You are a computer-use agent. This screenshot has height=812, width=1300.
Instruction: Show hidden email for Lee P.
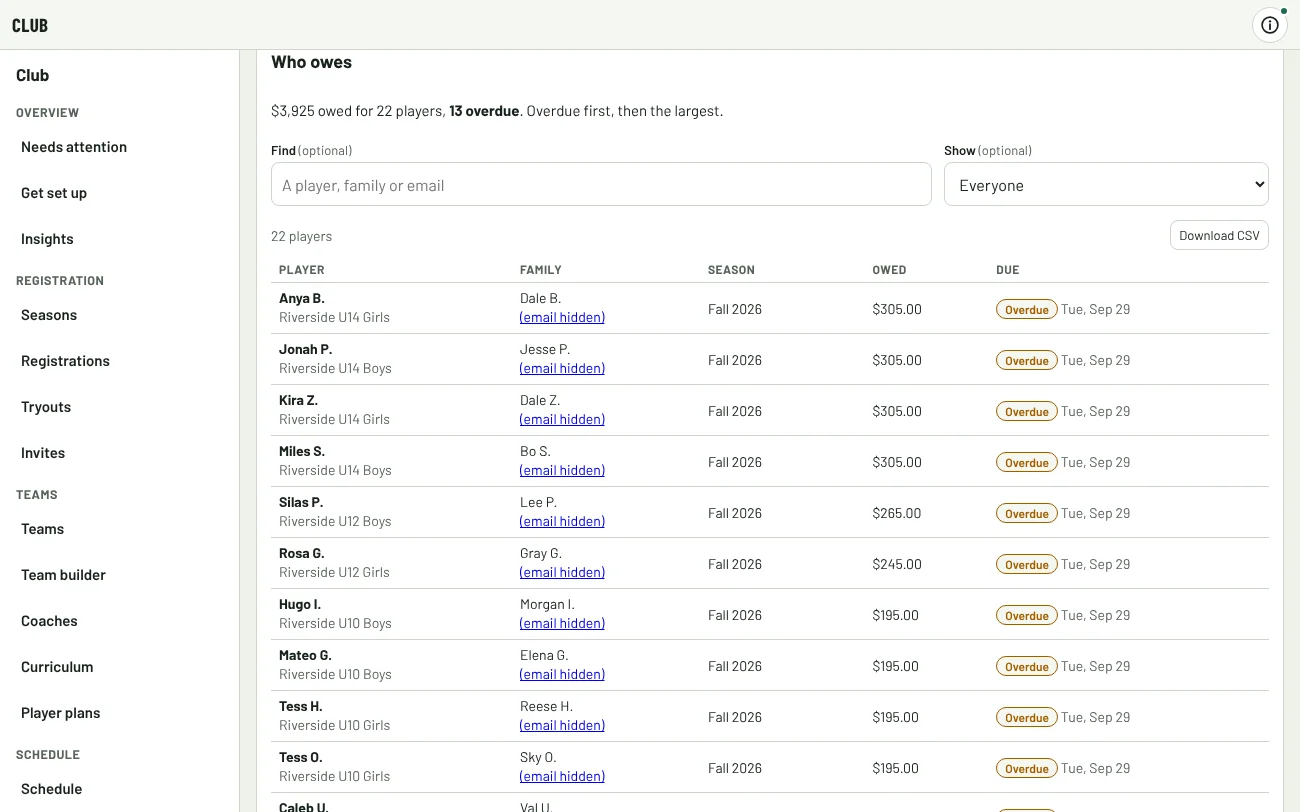(562, 521)
